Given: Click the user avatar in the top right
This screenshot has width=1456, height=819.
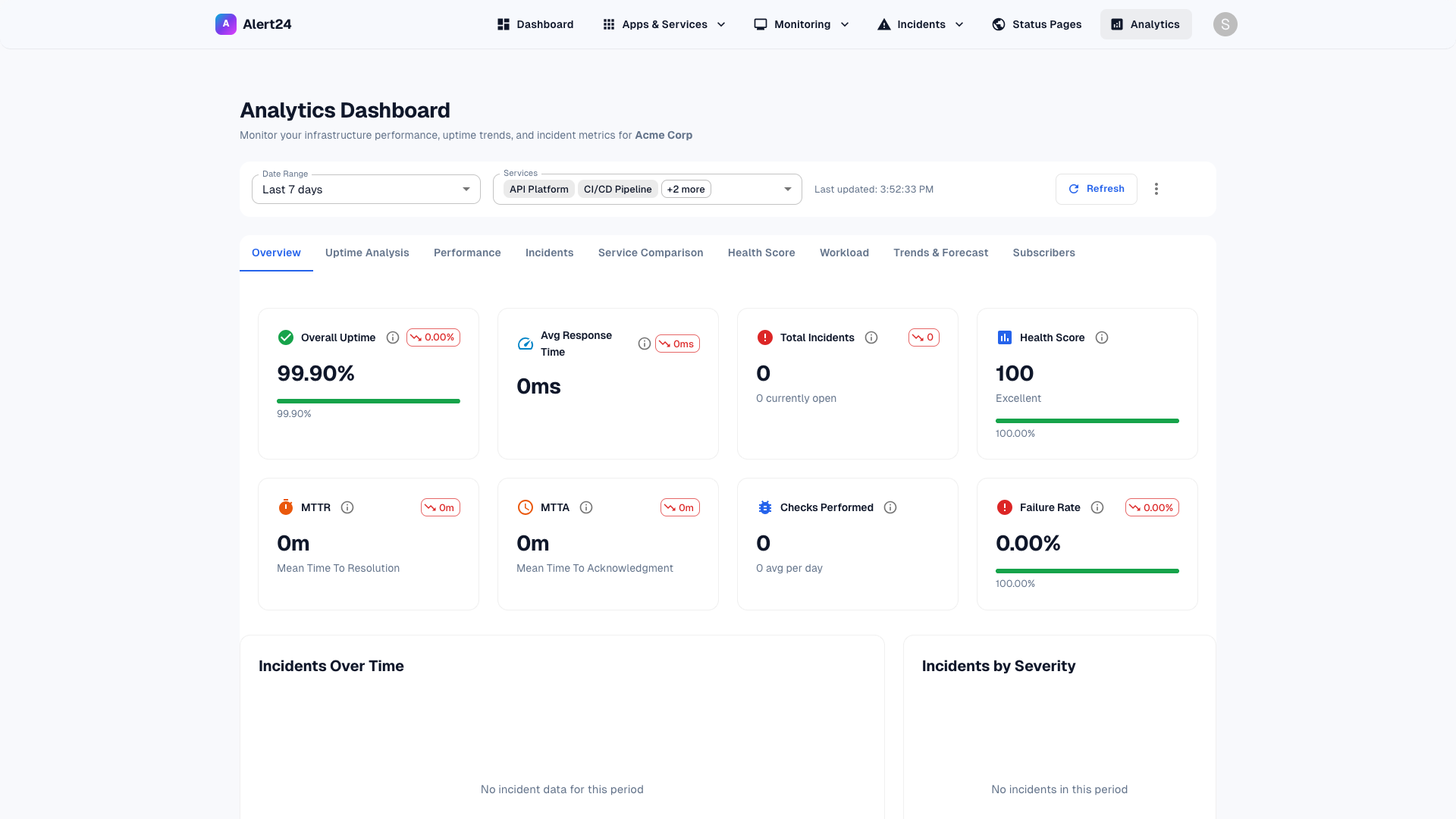Looking at the screenshot, I should tap(1225, 24).
